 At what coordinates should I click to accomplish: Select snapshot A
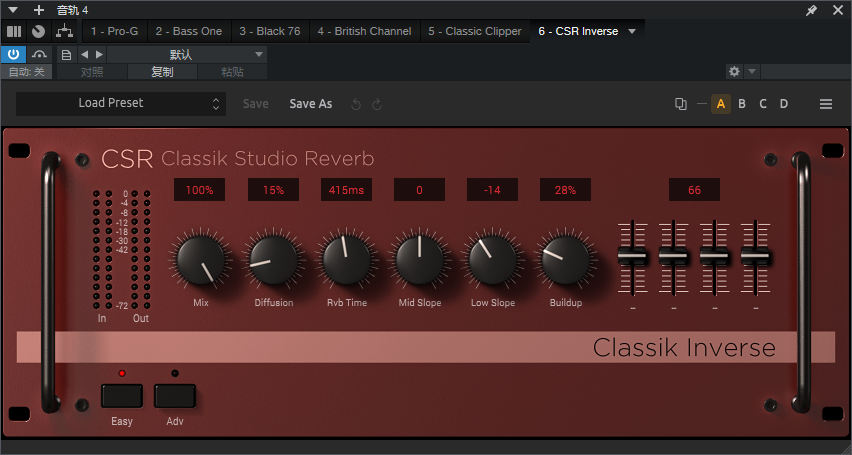721,104
